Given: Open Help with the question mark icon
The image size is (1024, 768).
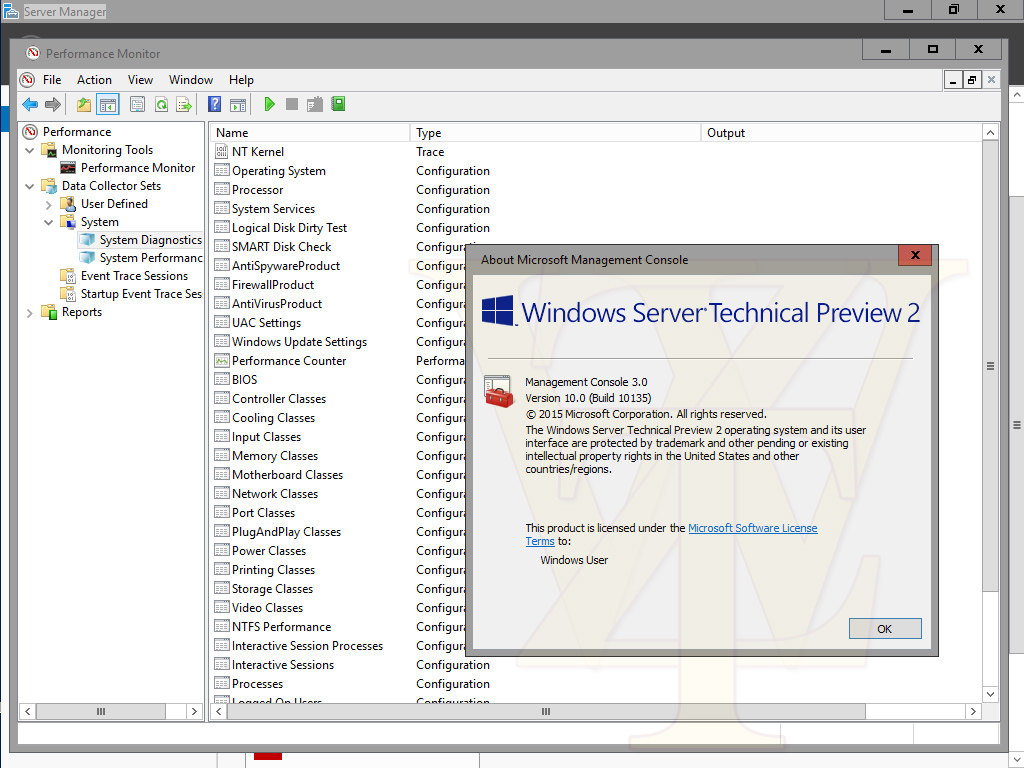Looking at the screenshot, I should (216, 103).
